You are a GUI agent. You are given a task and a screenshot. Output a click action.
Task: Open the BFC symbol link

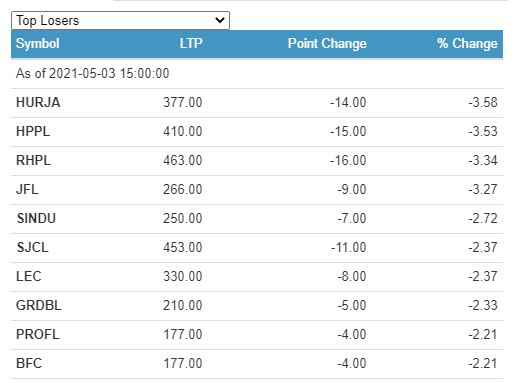(29, 363)
